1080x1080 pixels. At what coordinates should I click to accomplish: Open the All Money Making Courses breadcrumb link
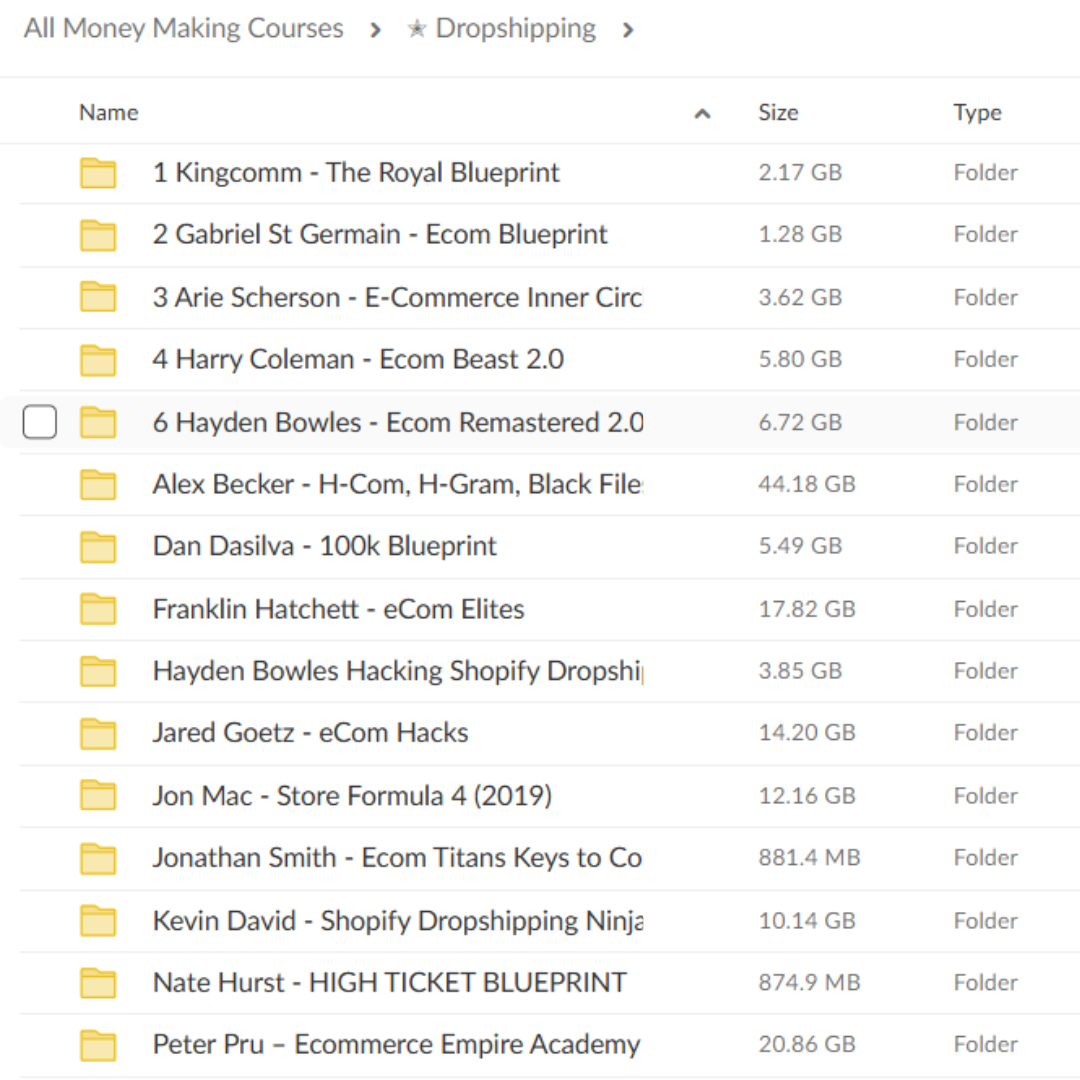[x=183, y=28]
